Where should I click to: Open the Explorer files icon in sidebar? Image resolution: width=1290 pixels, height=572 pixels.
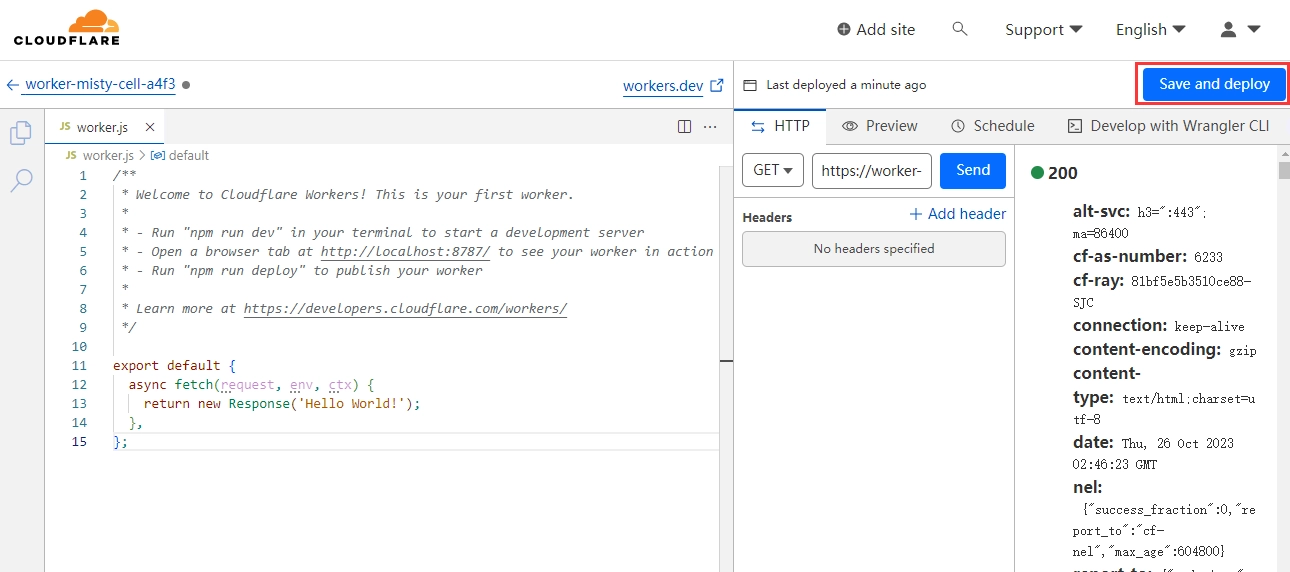(x=21, y=133)
